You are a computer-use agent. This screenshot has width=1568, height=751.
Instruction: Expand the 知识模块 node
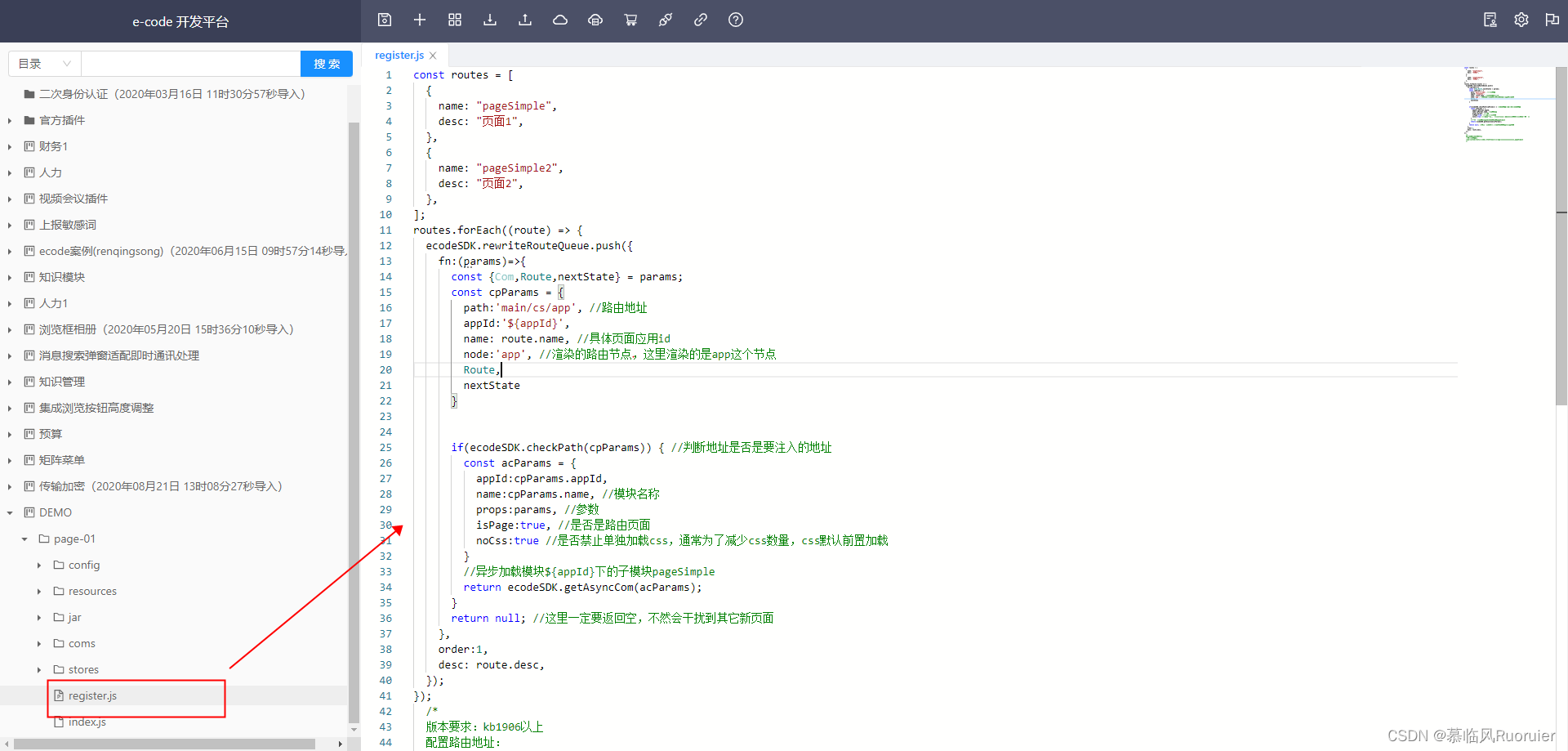click(10, 278)
